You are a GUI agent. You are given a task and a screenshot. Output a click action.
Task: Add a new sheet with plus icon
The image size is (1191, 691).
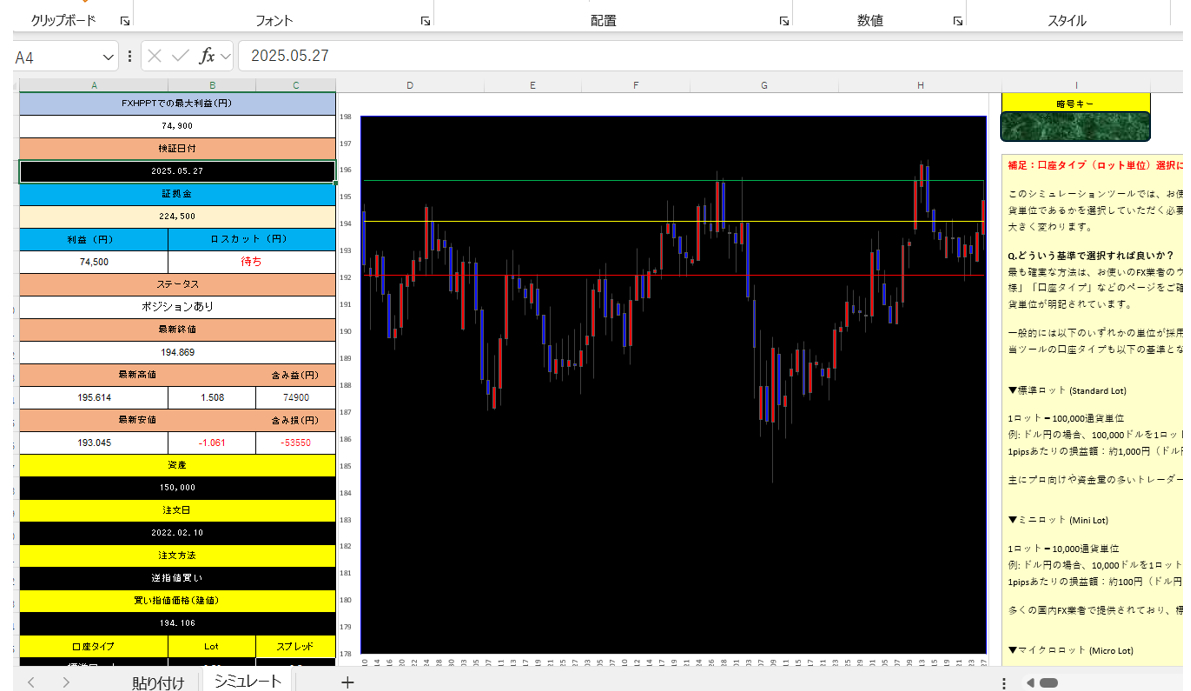point(347,682)
